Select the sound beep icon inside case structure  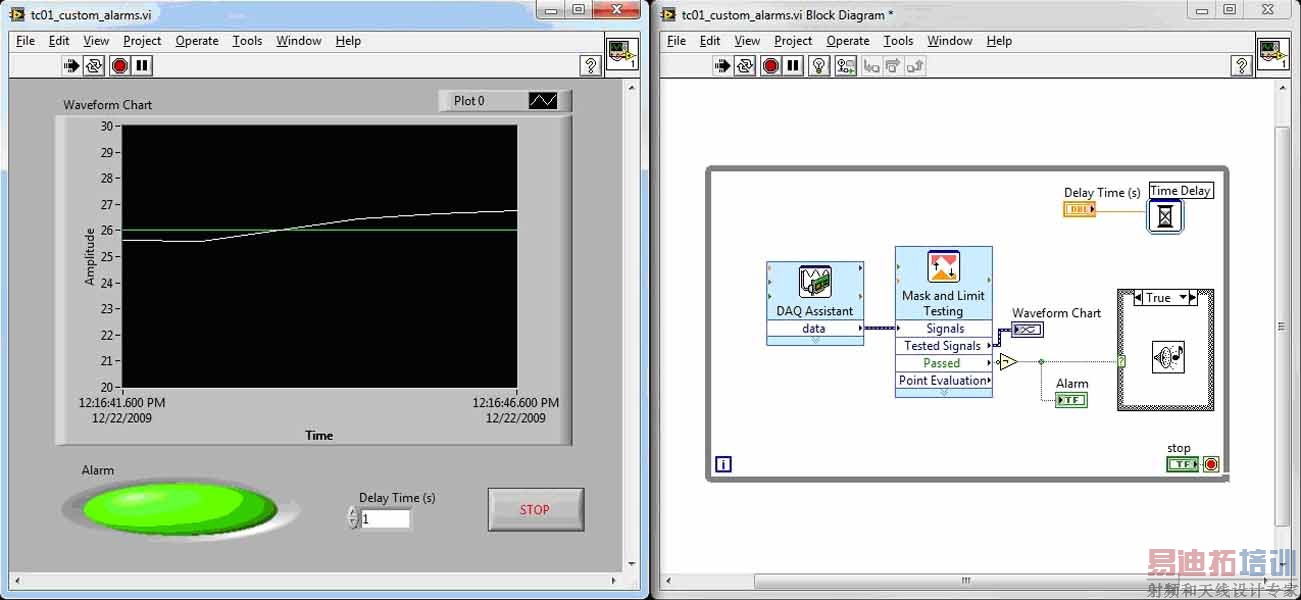pos(1168,357)
